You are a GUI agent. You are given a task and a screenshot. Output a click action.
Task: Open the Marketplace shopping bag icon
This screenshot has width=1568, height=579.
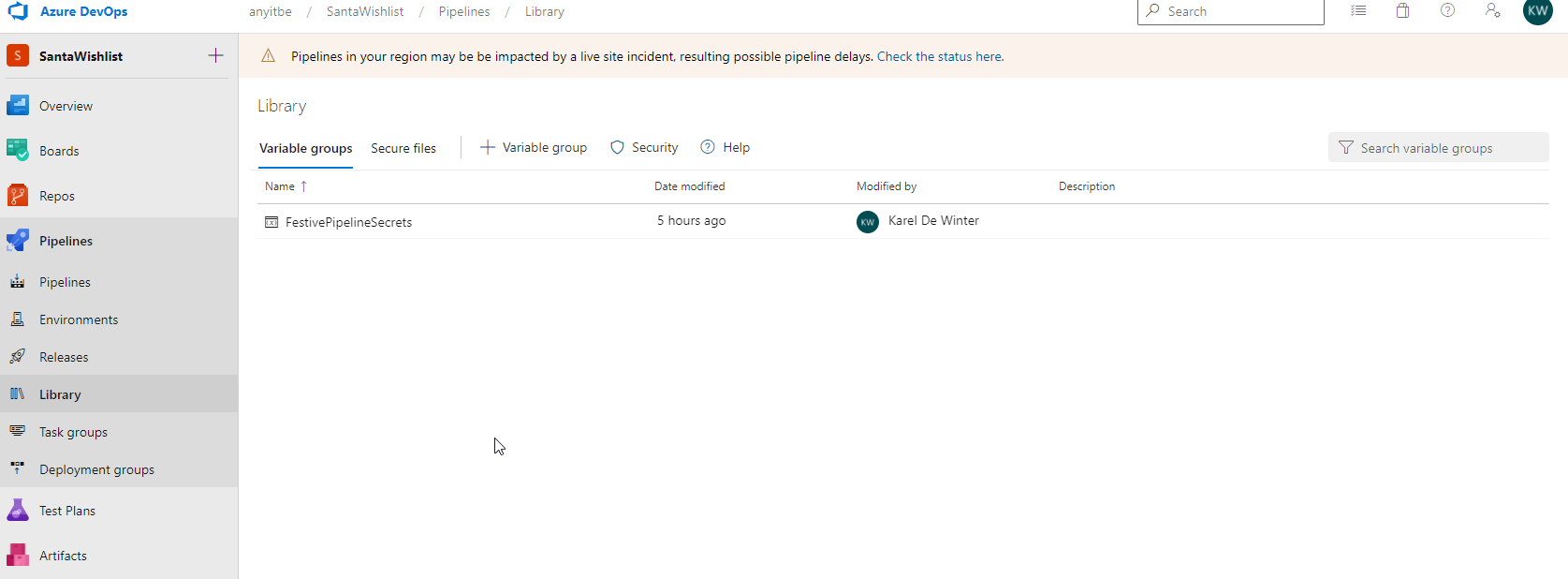pyautogui.click(x=1403, y=11)
